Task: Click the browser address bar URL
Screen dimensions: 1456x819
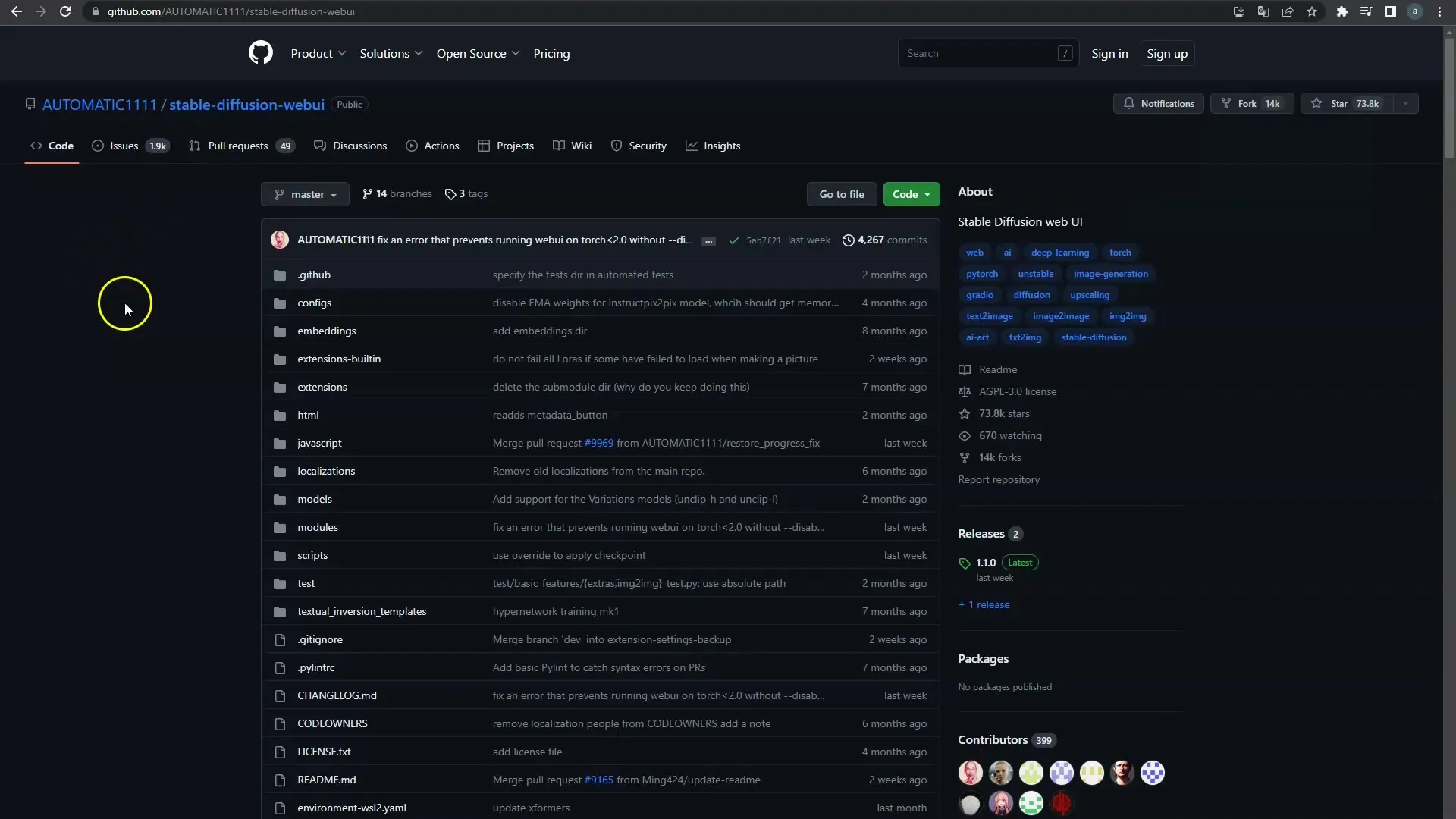Action: click(231, 11)
